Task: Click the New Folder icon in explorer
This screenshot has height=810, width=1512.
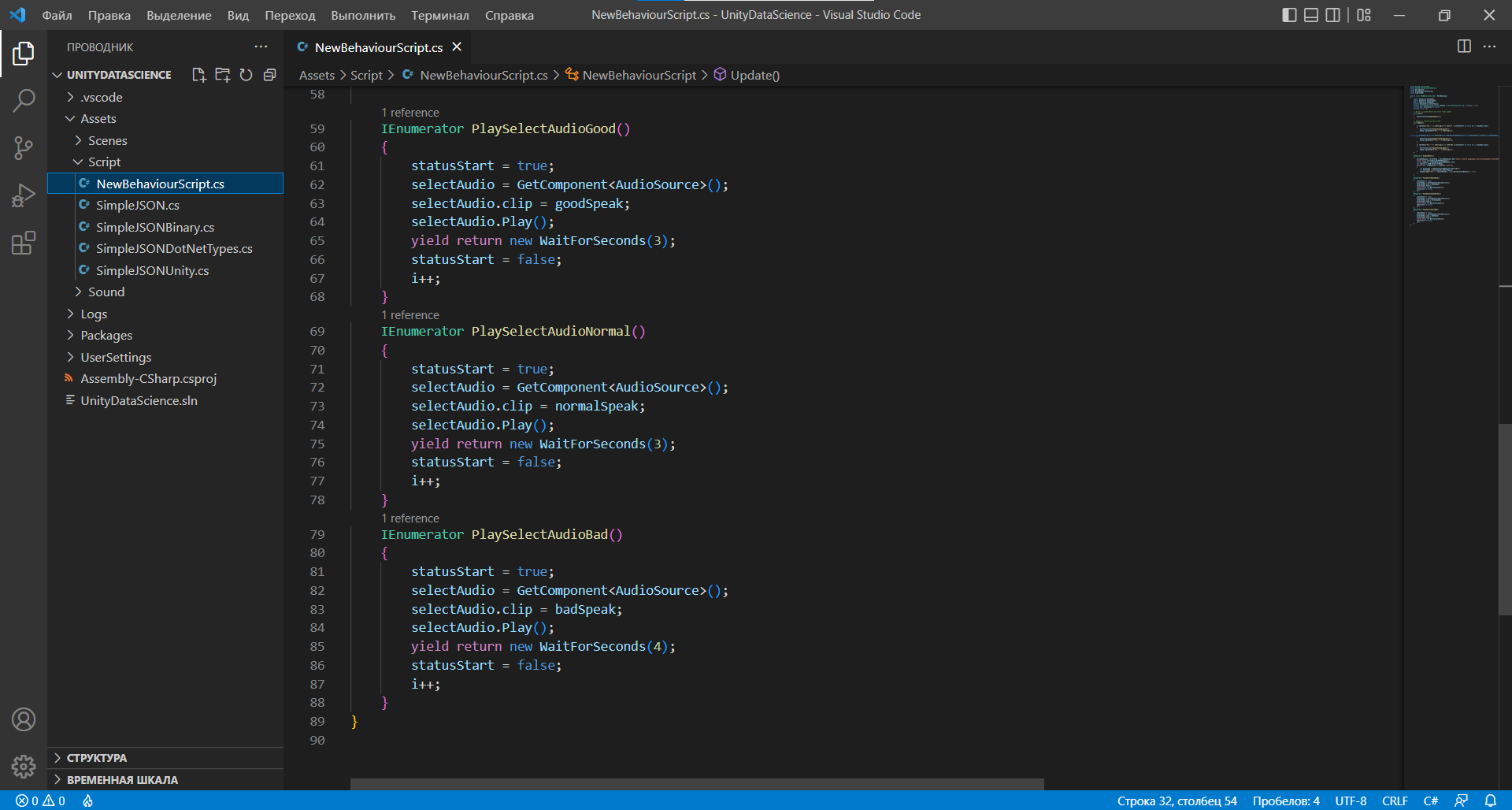Action: click(223, 75)
